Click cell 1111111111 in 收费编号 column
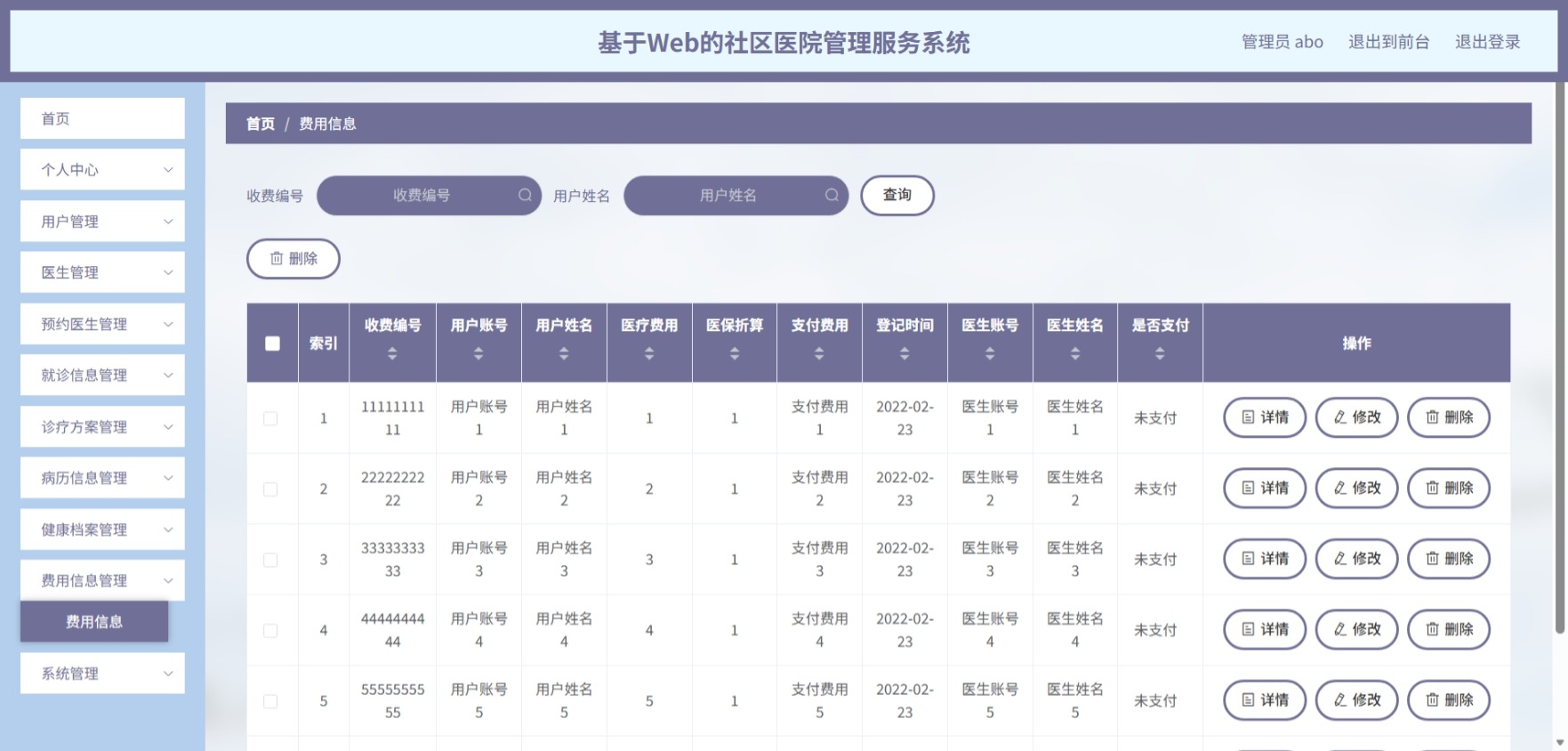The height and width of the screenshot is (751, 1568). pos(392,418)
